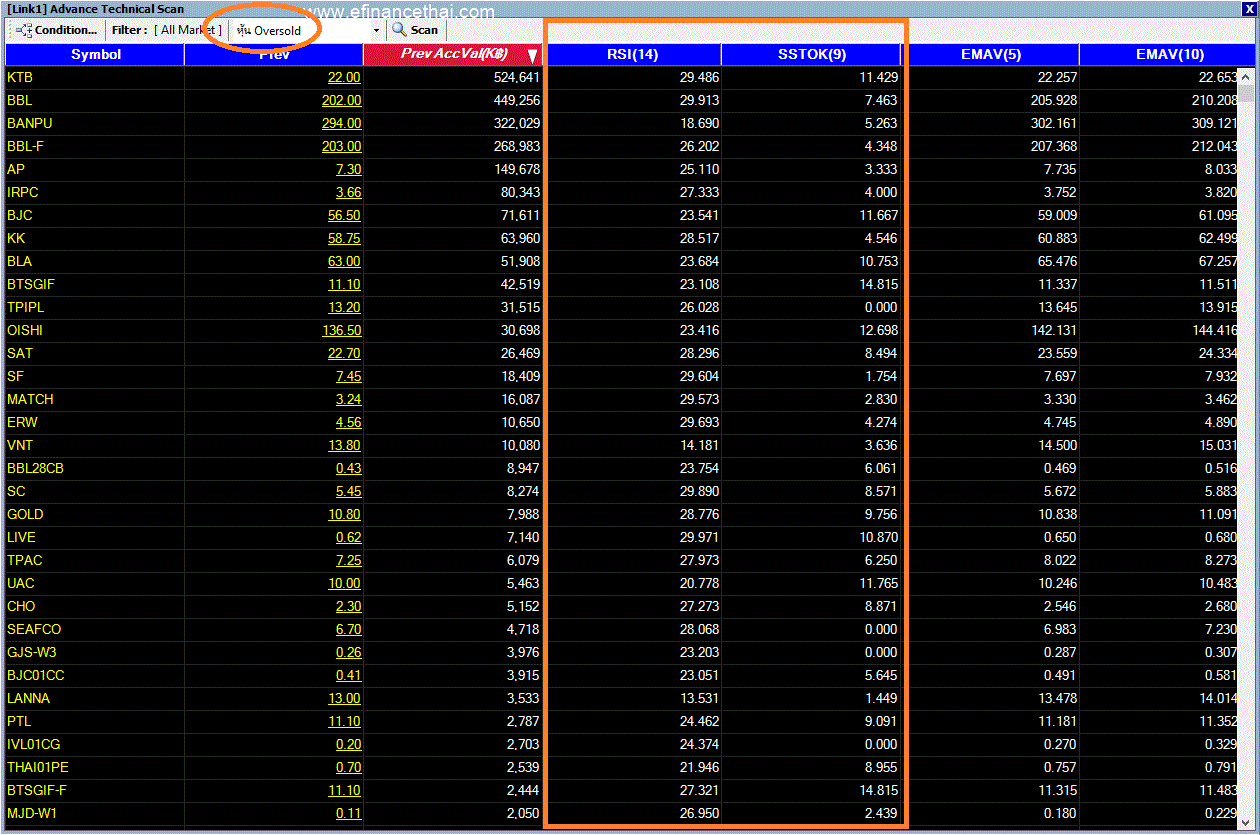
Task: Click PrevAccVal 449,256 for BBL
Action: click(x=517, y=100)
